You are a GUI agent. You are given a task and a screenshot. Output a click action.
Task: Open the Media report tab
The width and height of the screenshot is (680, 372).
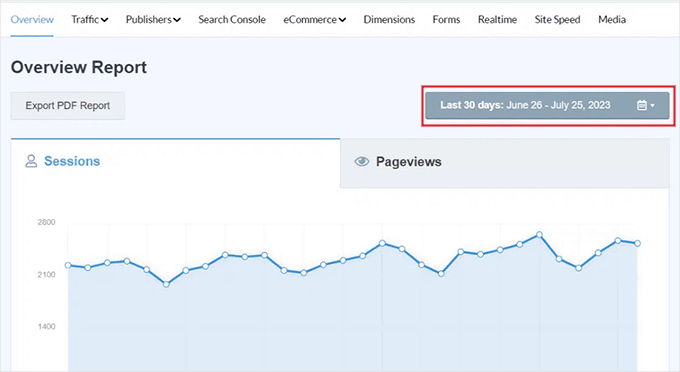pos(612,20)
